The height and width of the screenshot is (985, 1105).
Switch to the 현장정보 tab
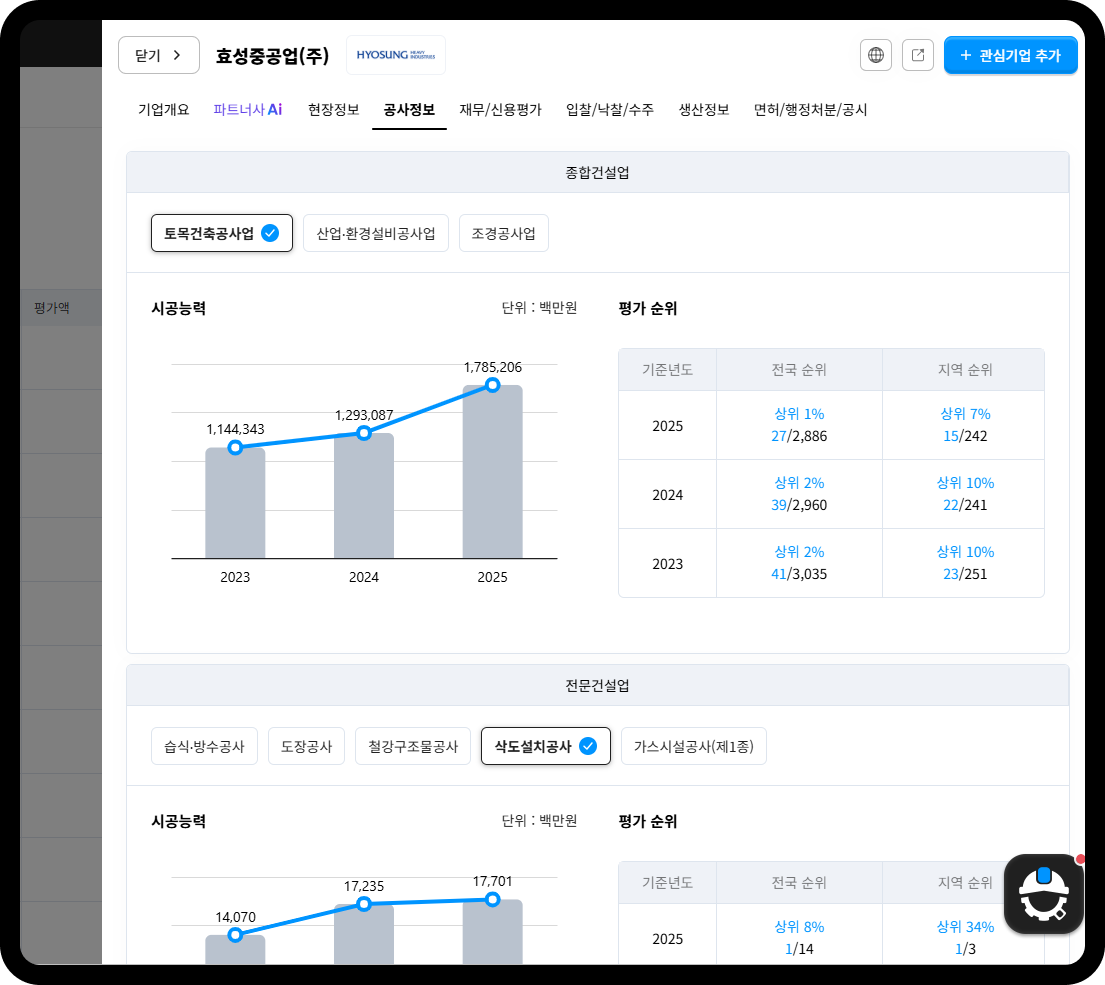pos(333,110)
